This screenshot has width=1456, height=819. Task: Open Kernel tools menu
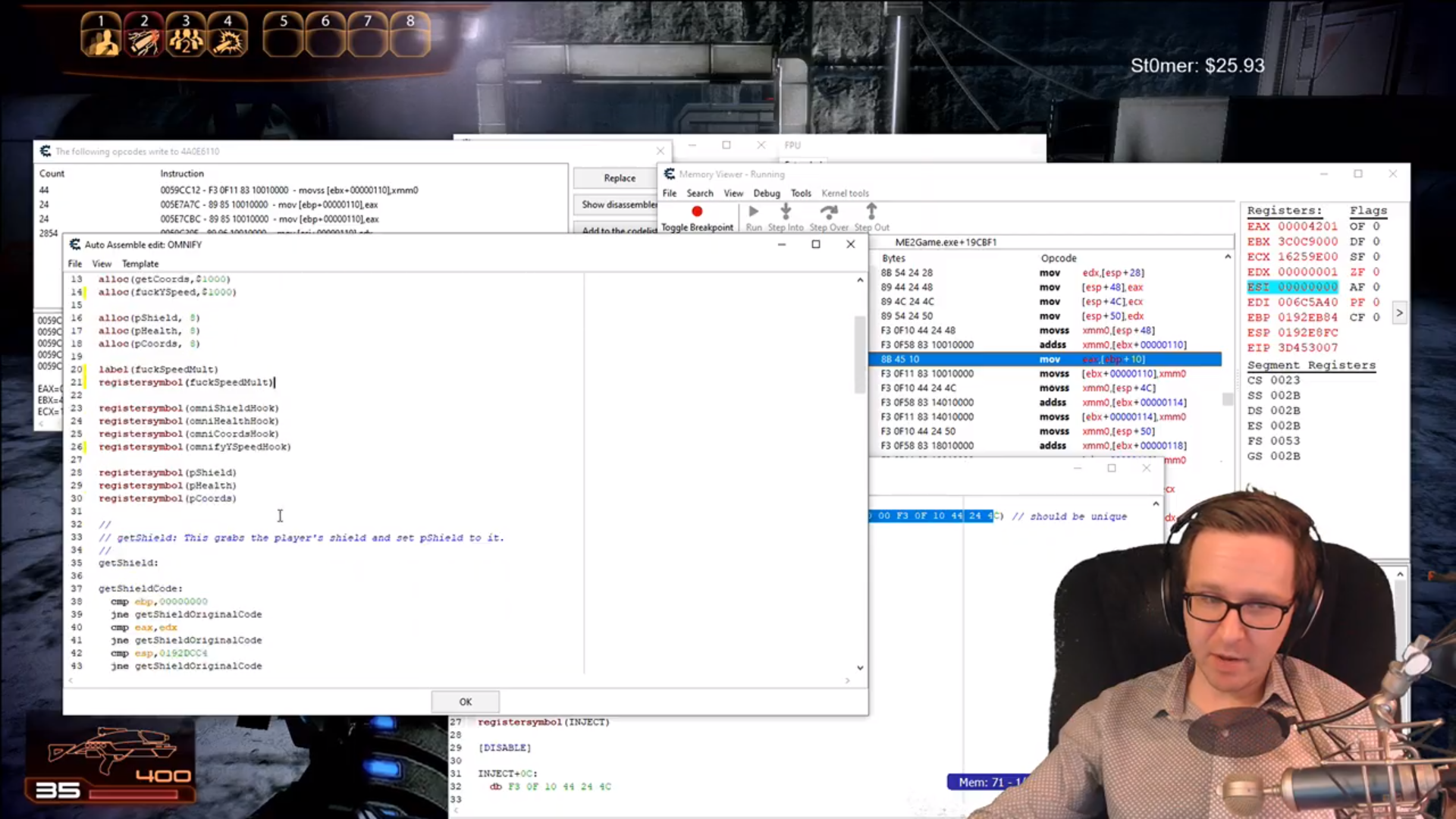(x=845, y=193)
